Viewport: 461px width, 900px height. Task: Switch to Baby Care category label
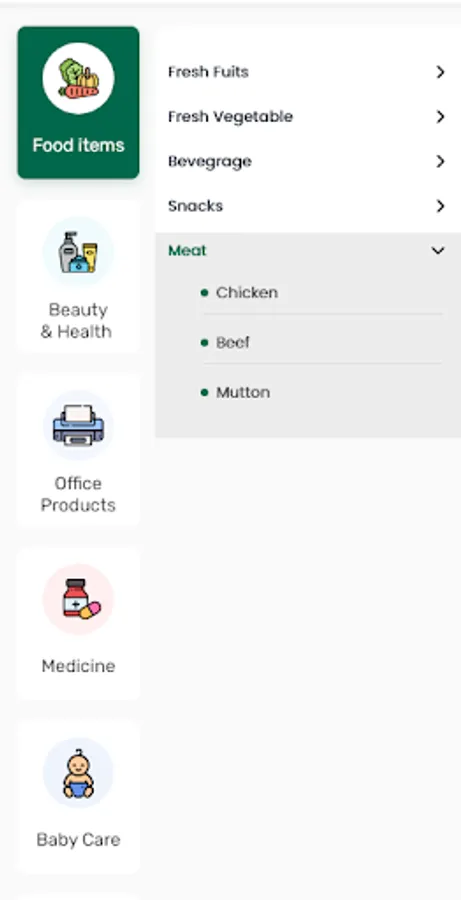tap(78, 840)
